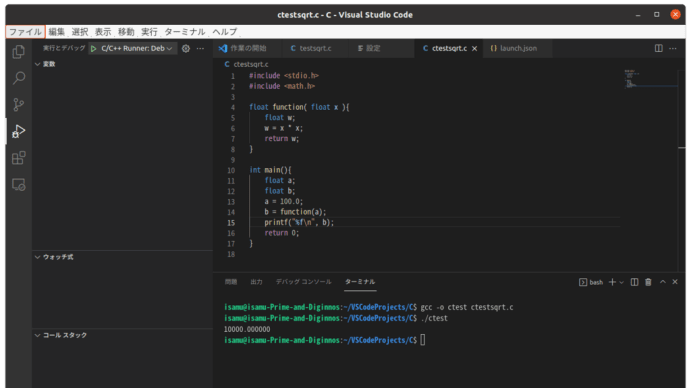Switch to the testsqrt.c tab

click(315, 48)
